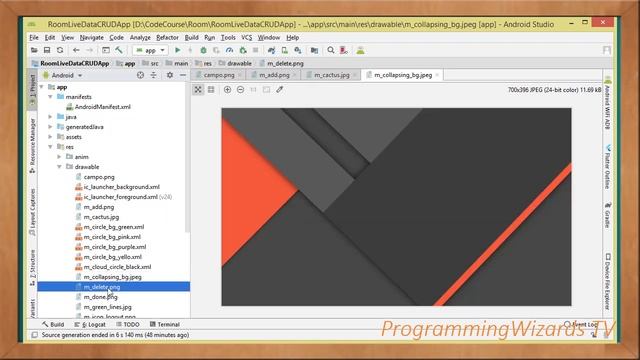Collapse the app module tree node

pos(42,87)
